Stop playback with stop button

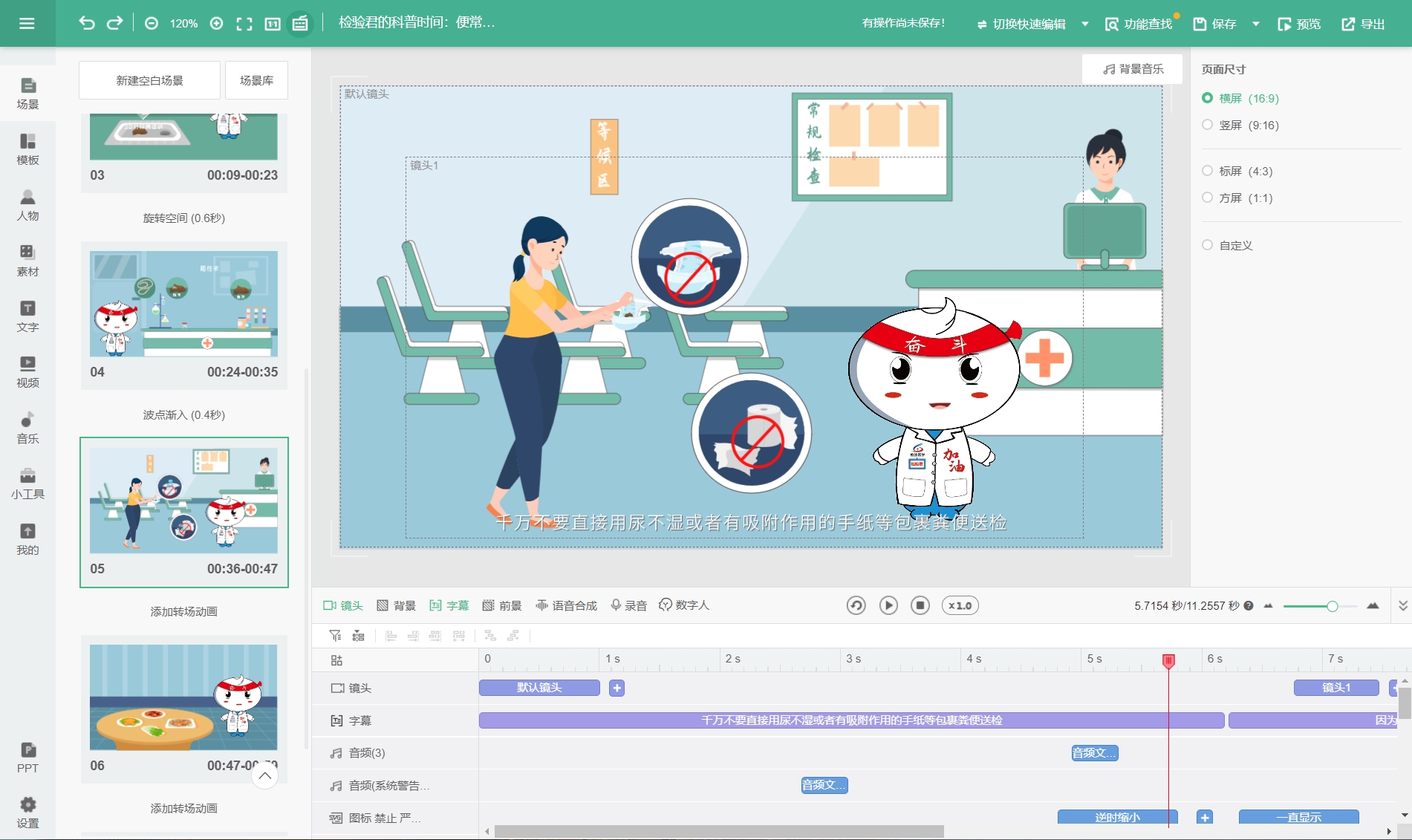click(920, 605)
